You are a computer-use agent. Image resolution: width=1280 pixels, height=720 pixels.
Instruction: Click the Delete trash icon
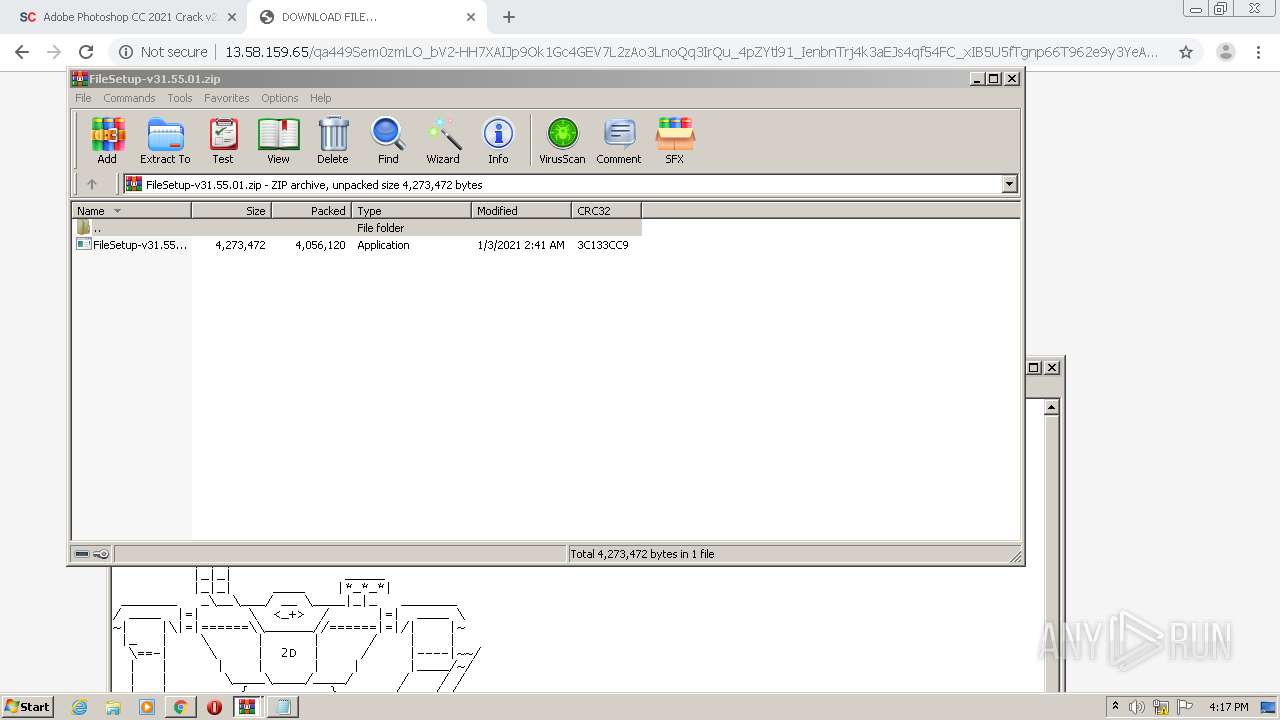[x=333, y=140]
